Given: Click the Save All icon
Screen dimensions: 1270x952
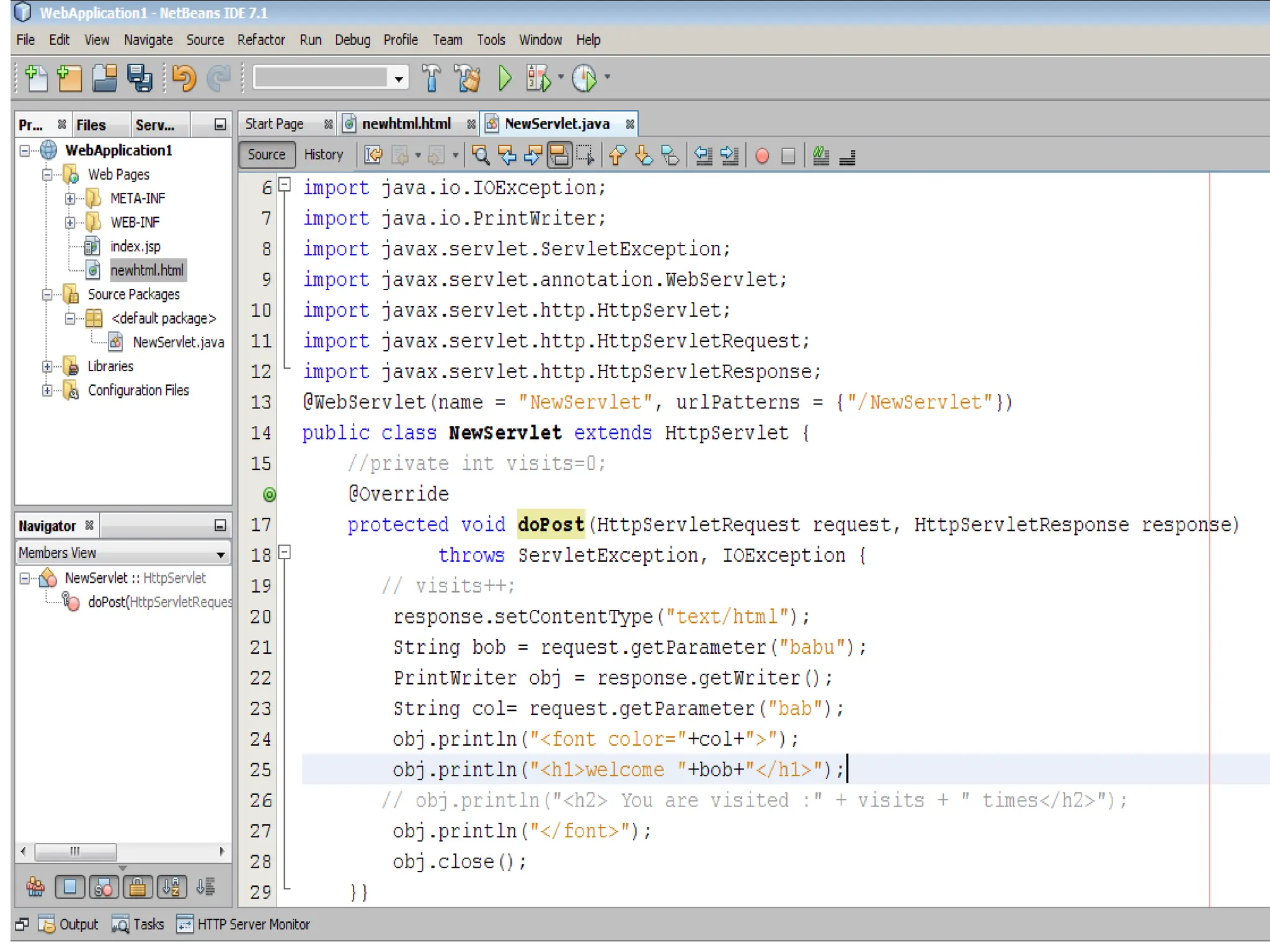Looking at the screenshot, I should tap(140, 79).
